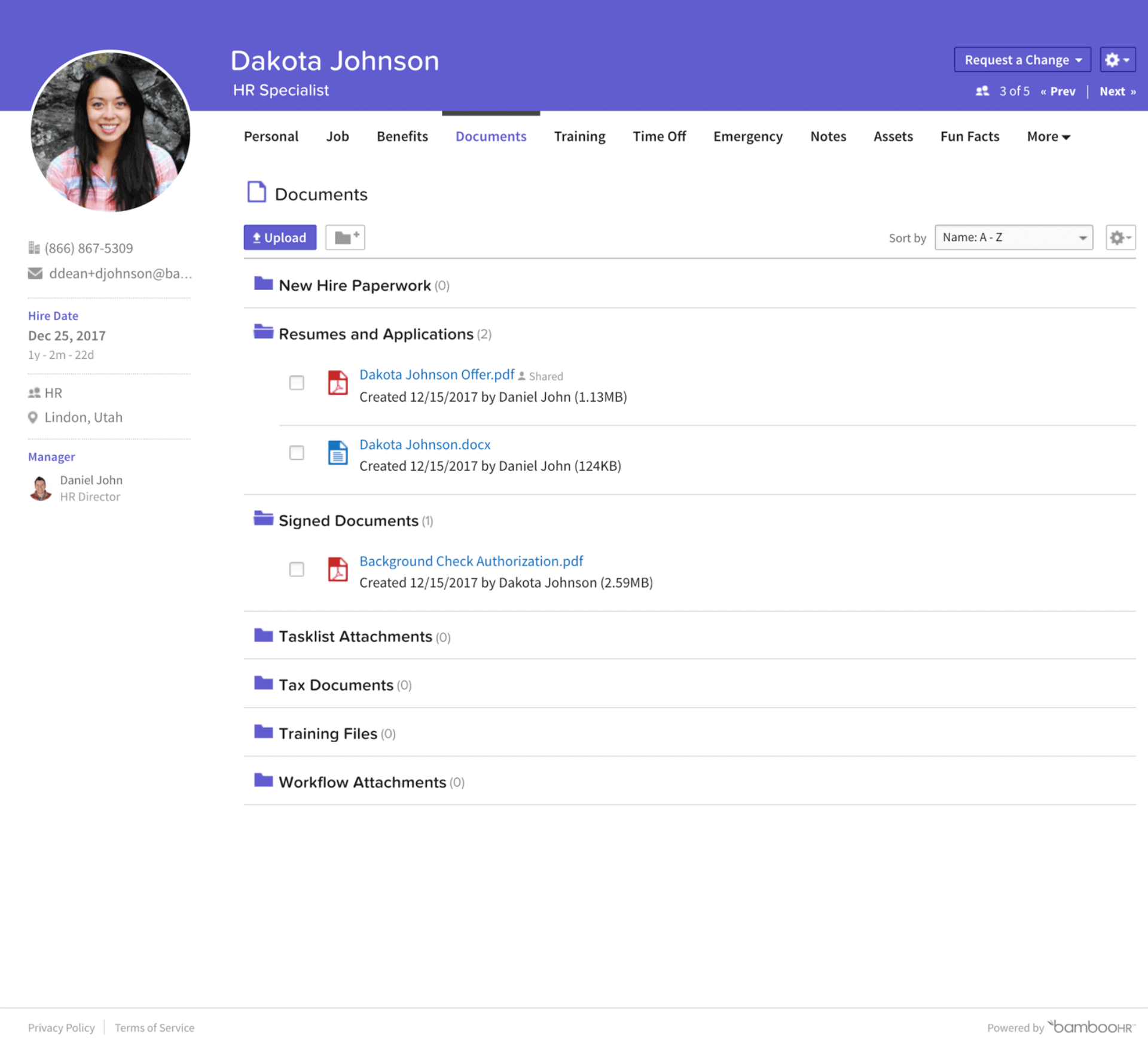Viewport: 1148px width, 1062px height.
Task: Click the phone building icon in sidebar
Action: [33, 248]
